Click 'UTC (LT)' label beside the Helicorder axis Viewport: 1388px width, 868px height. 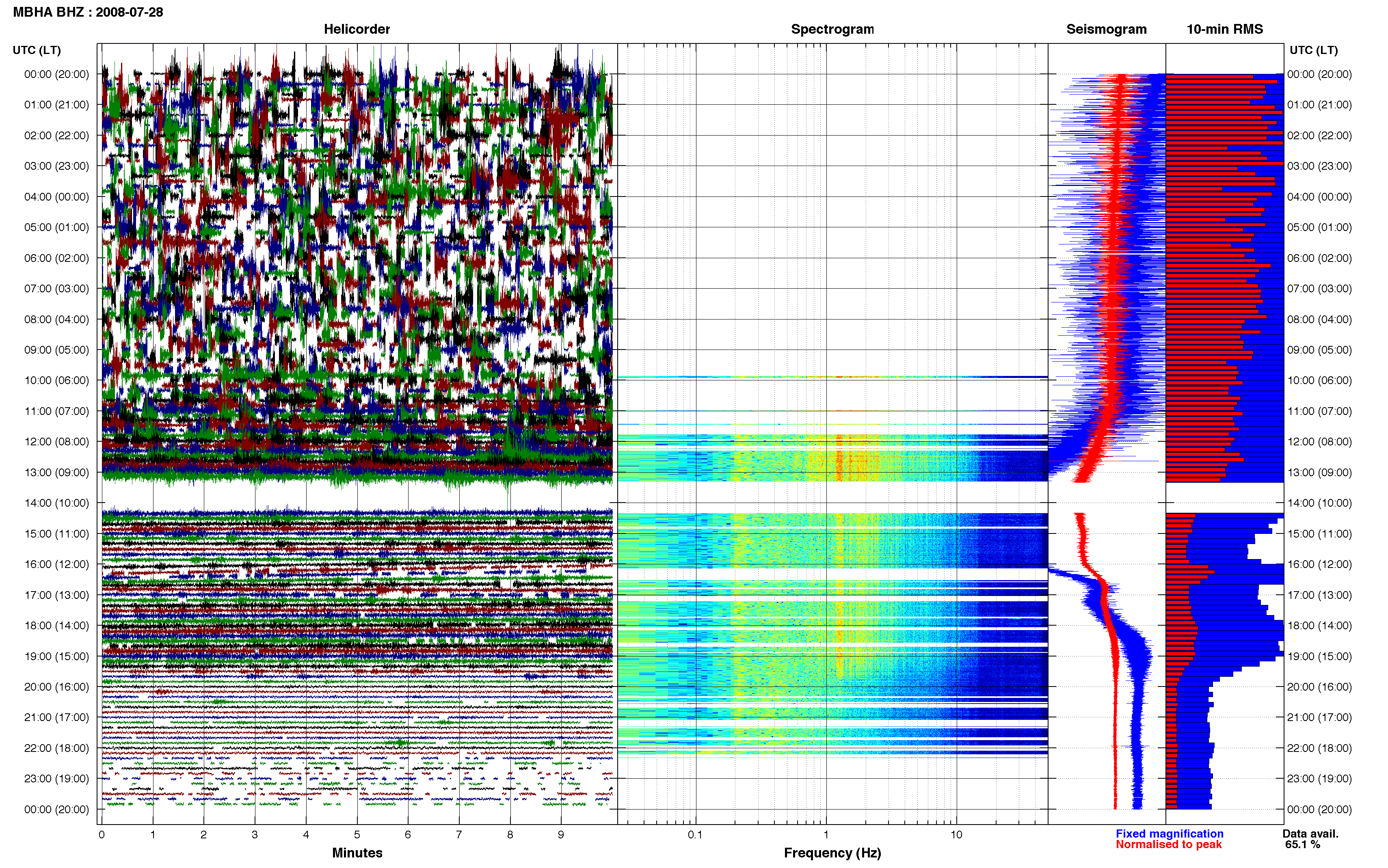(x=37, y=50)
